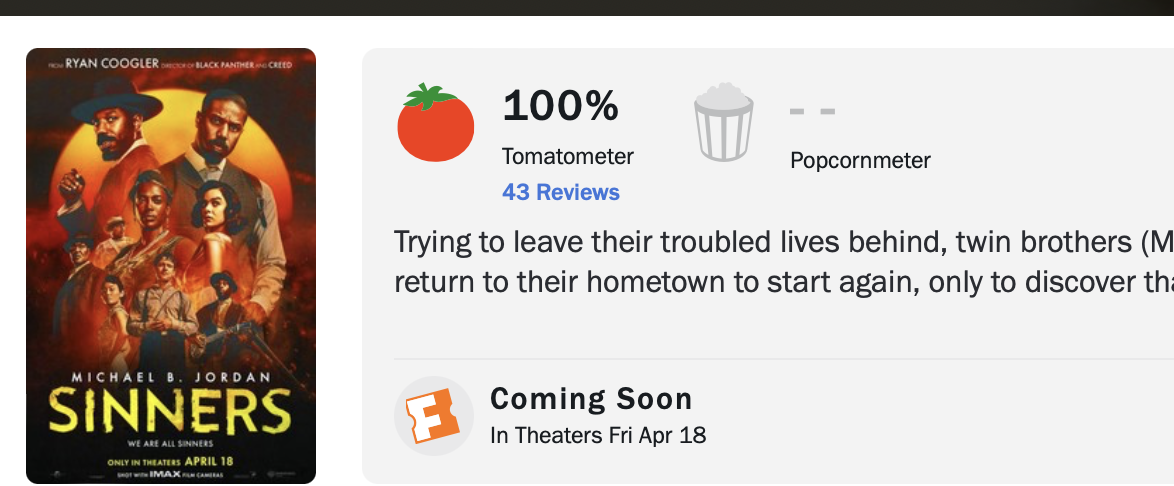Click the orange Fandango ticket icon

click(x=433, y=415)
